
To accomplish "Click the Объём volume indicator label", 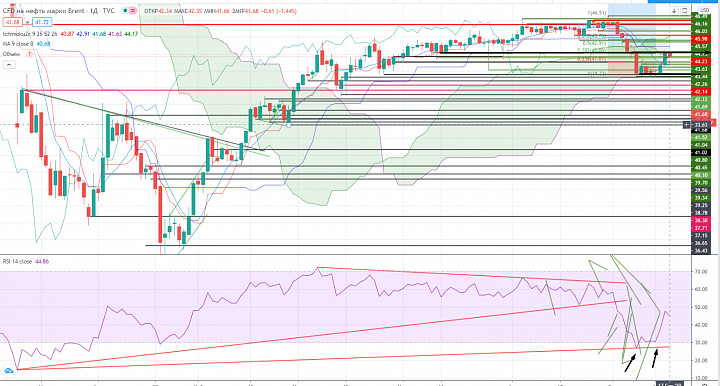I will pos(11,54).
